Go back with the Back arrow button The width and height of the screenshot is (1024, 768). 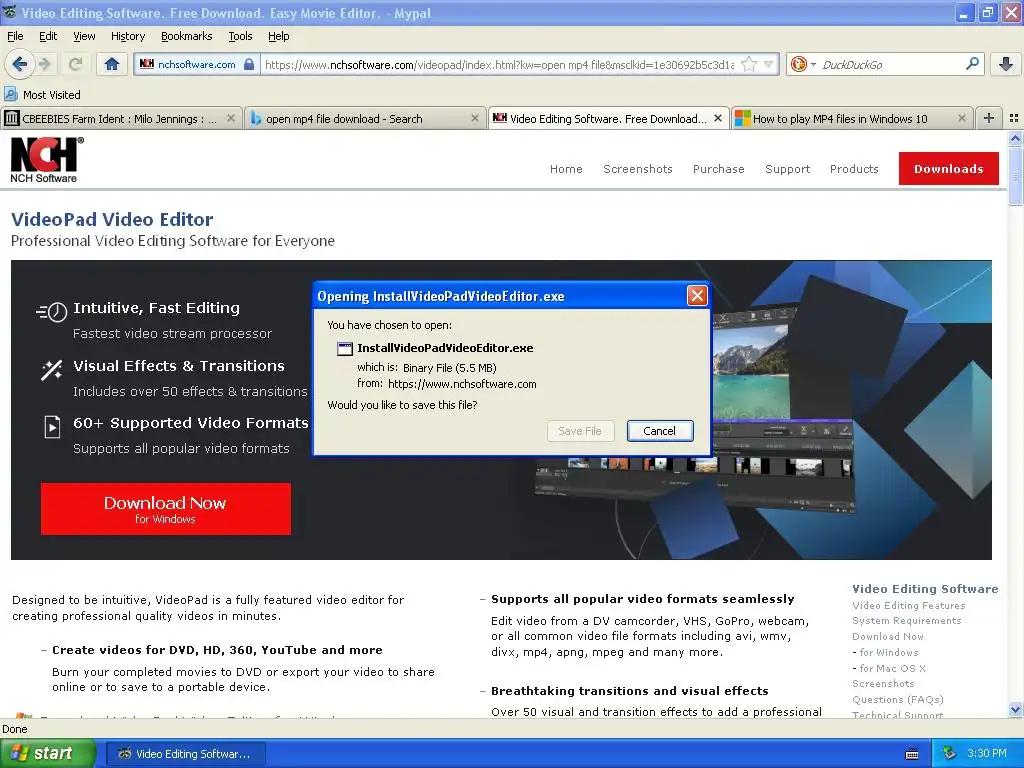pos(19,64)
